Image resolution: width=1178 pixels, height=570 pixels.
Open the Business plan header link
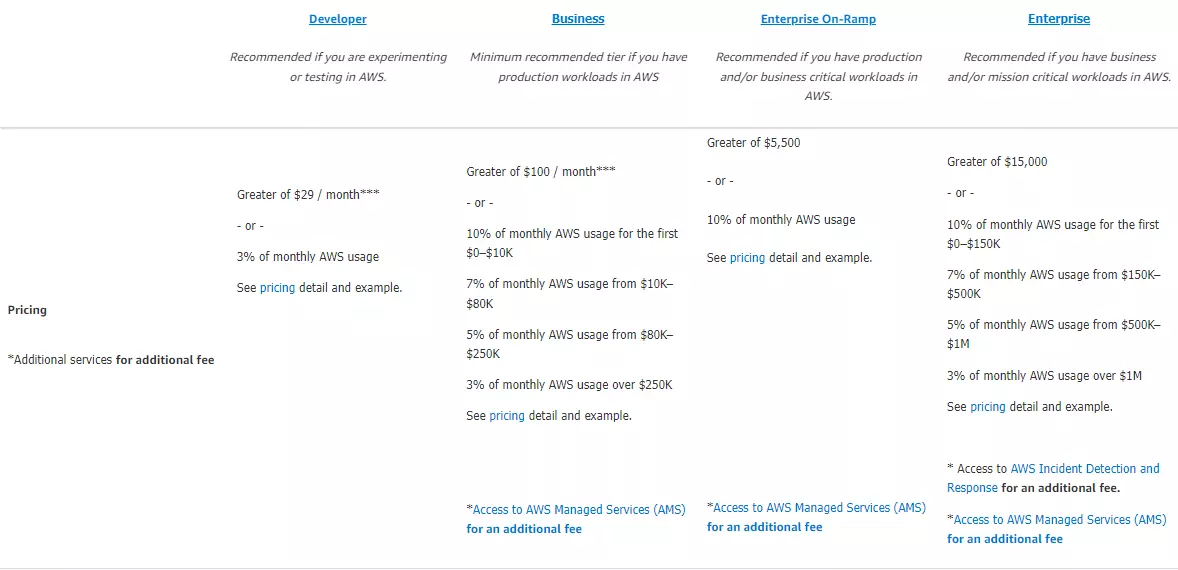tap(578, 19)
